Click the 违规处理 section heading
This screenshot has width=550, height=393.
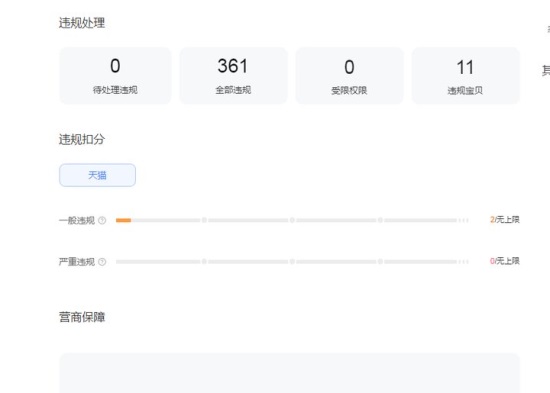click(x=82, y=23)
